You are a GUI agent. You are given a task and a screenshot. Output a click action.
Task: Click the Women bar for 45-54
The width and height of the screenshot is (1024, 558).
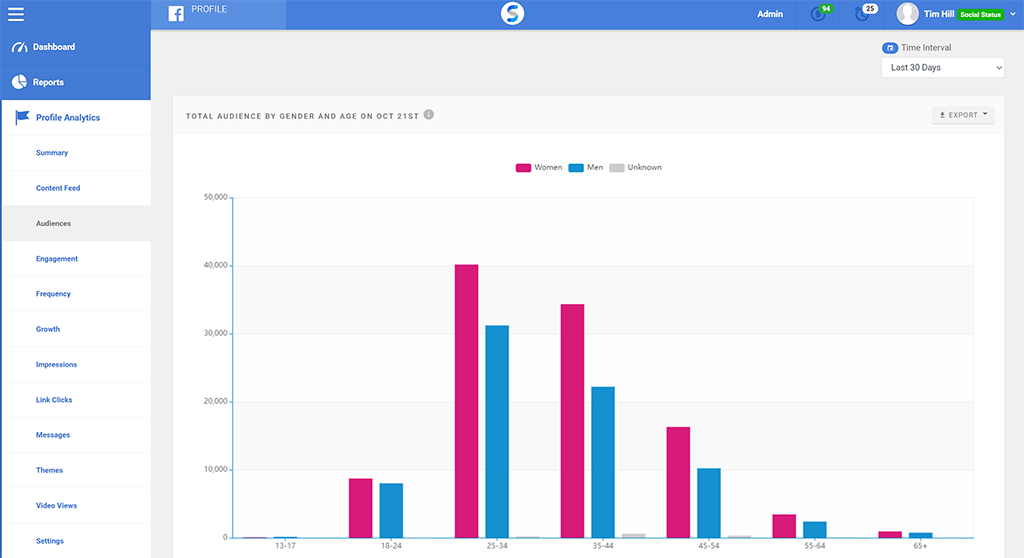[x=678, y=482]
